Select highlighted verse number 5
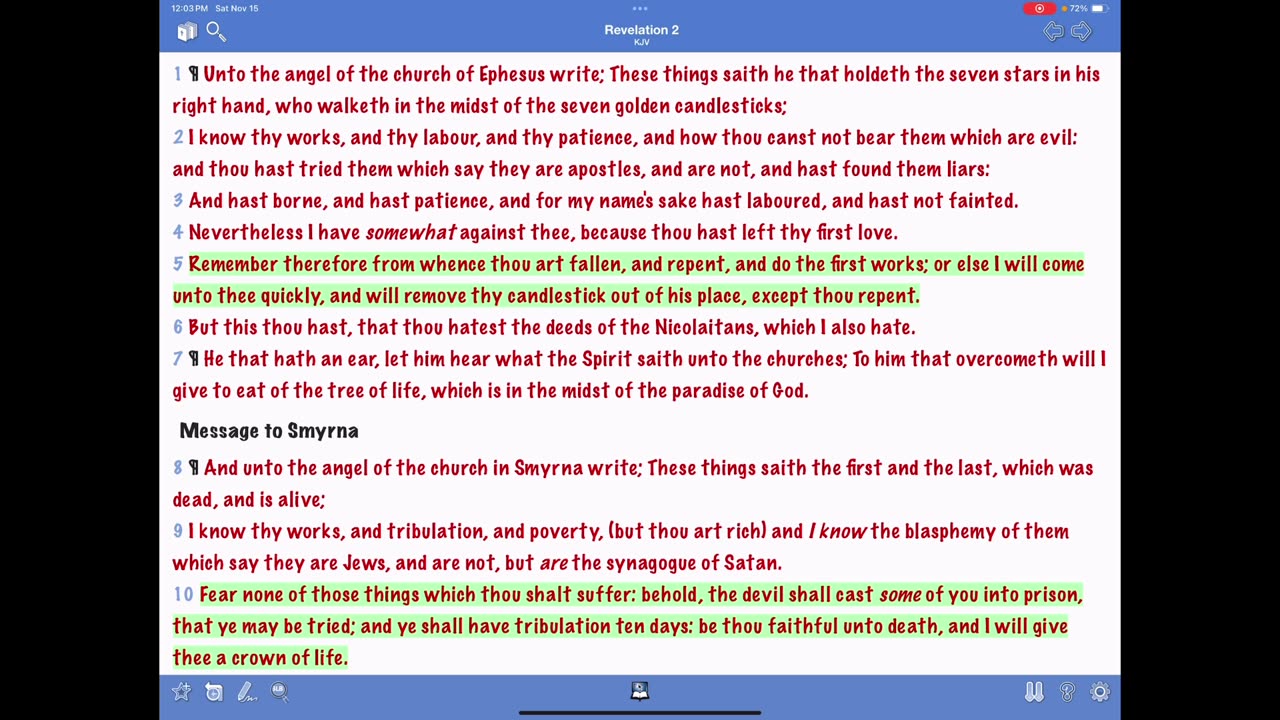This screenshot has width=1280, height=720. (178, 264)
